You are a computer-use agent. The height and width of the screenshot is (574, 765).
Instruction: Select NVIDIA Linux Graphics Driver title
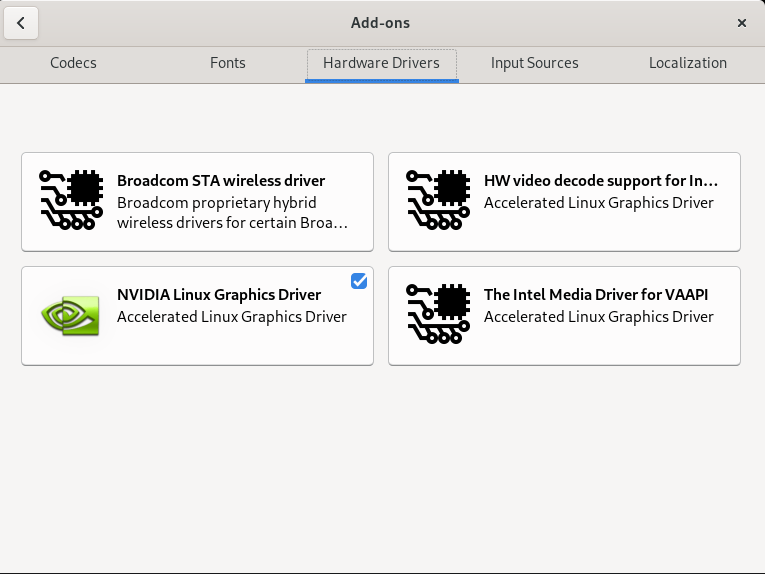point(219,295)
